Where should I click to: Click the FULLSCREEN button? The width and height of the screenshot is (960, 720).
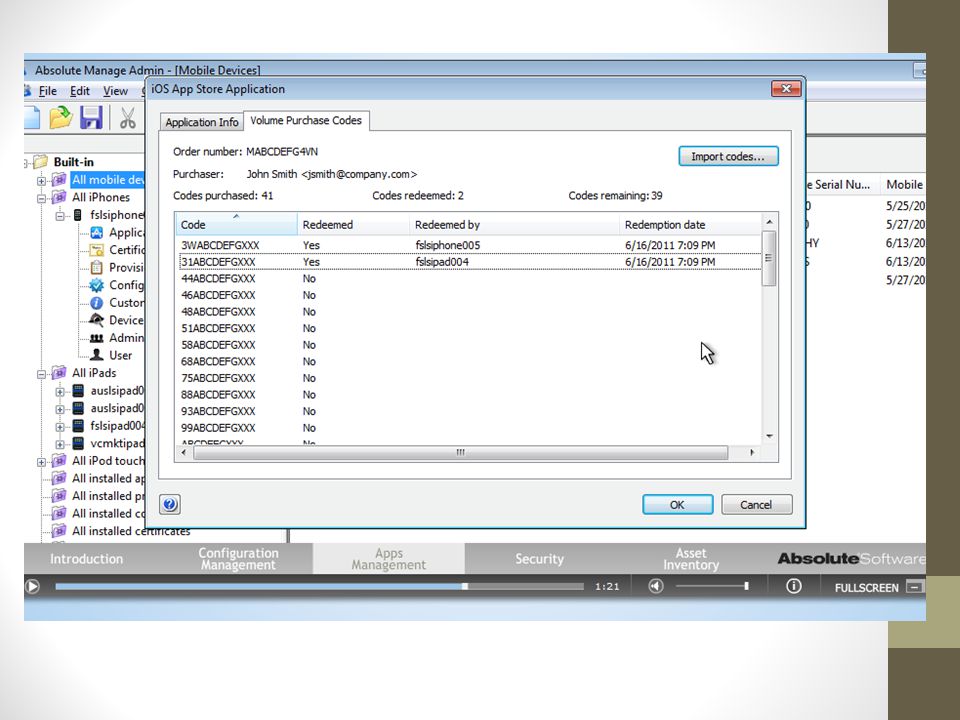pos(866,587)
